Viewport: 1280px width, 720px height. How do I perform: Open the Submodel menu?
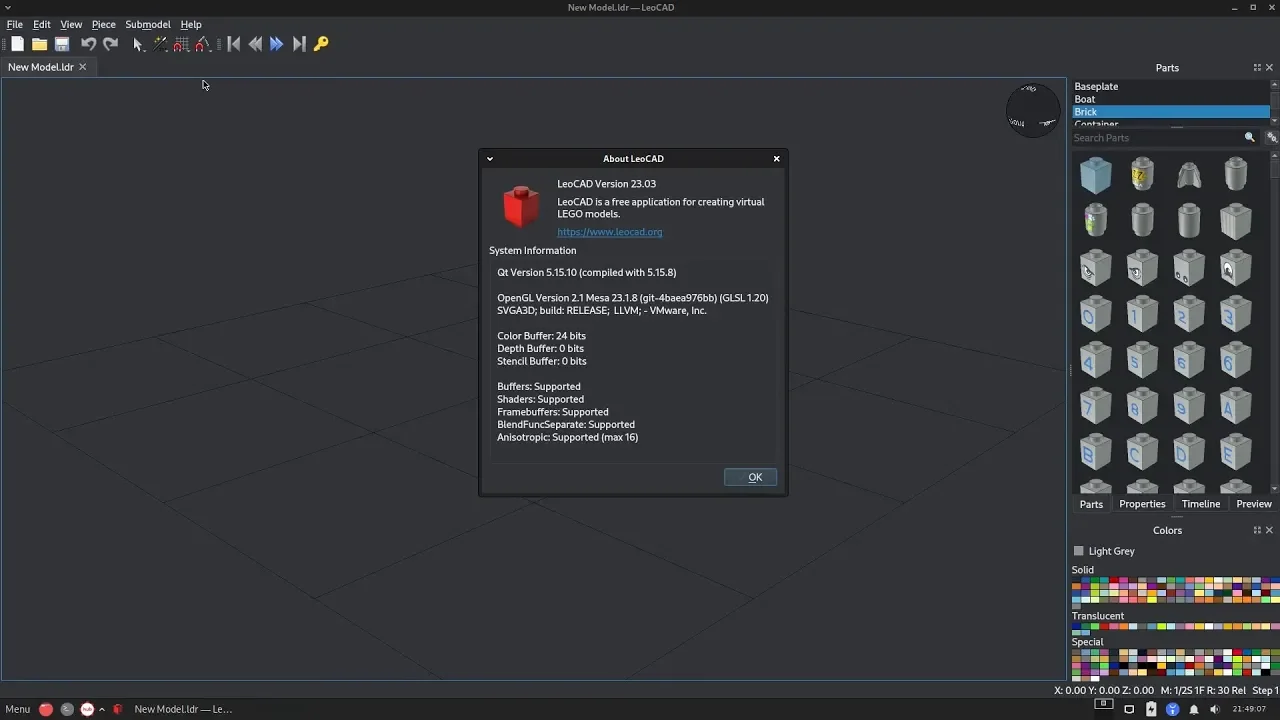147,24
